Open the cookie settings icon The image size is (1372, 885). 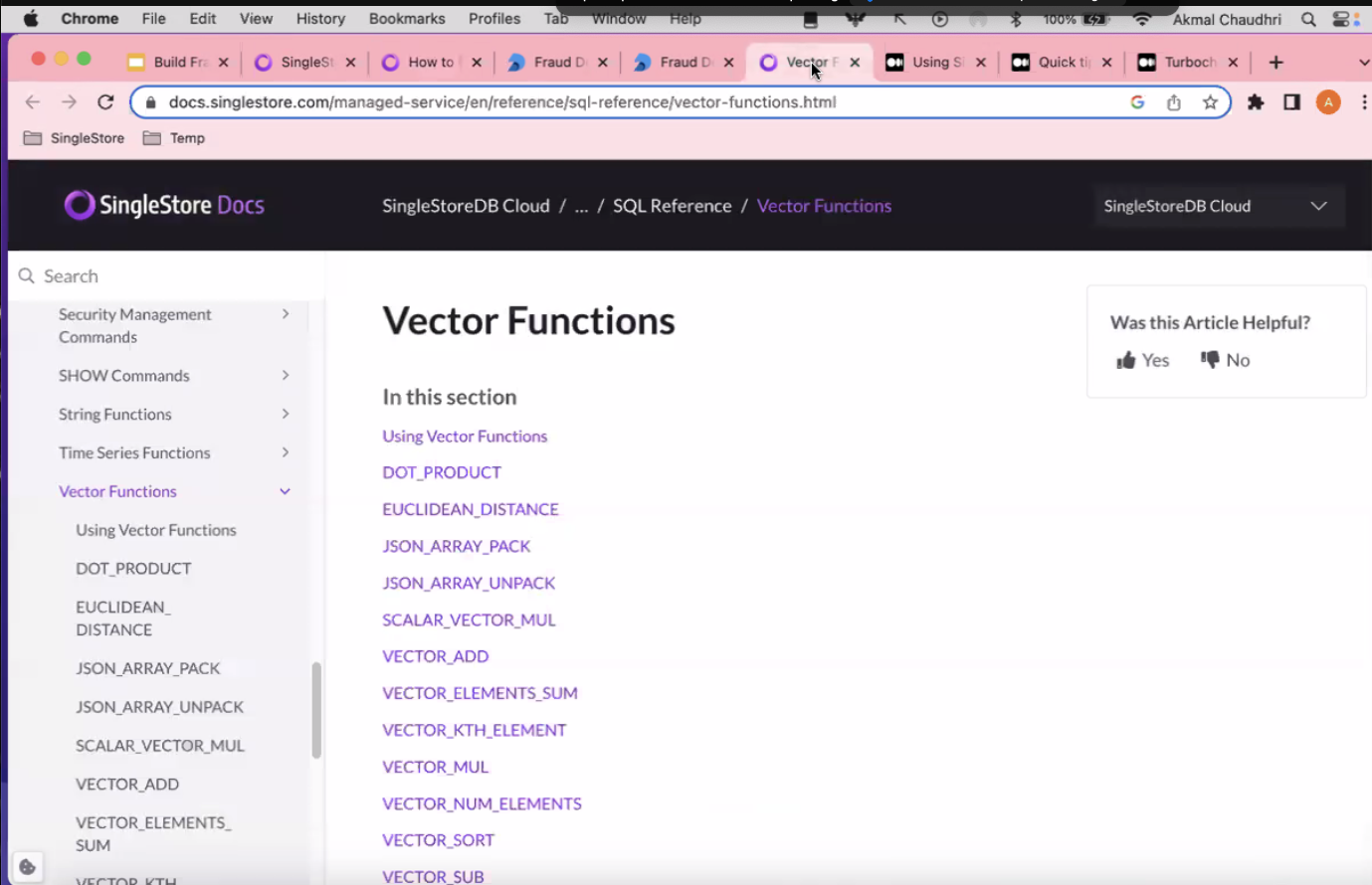pyautogui.click(x=27, y=866)
